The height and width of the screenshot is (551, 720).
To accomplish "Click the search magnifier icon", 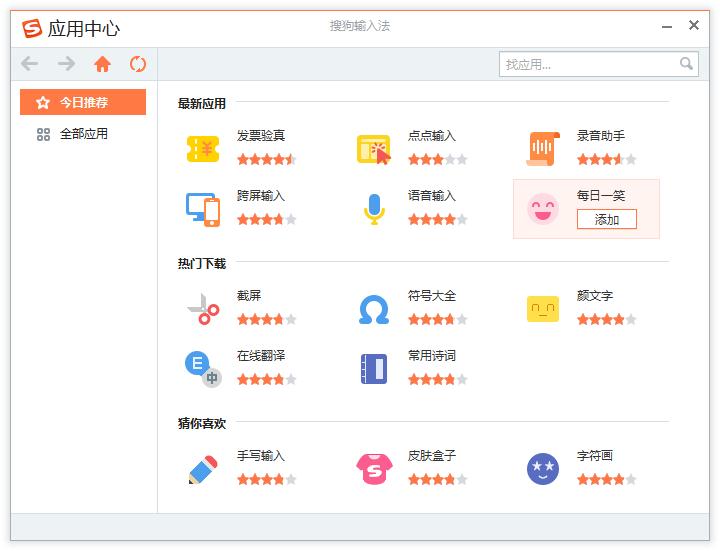I will pos(686,64).
